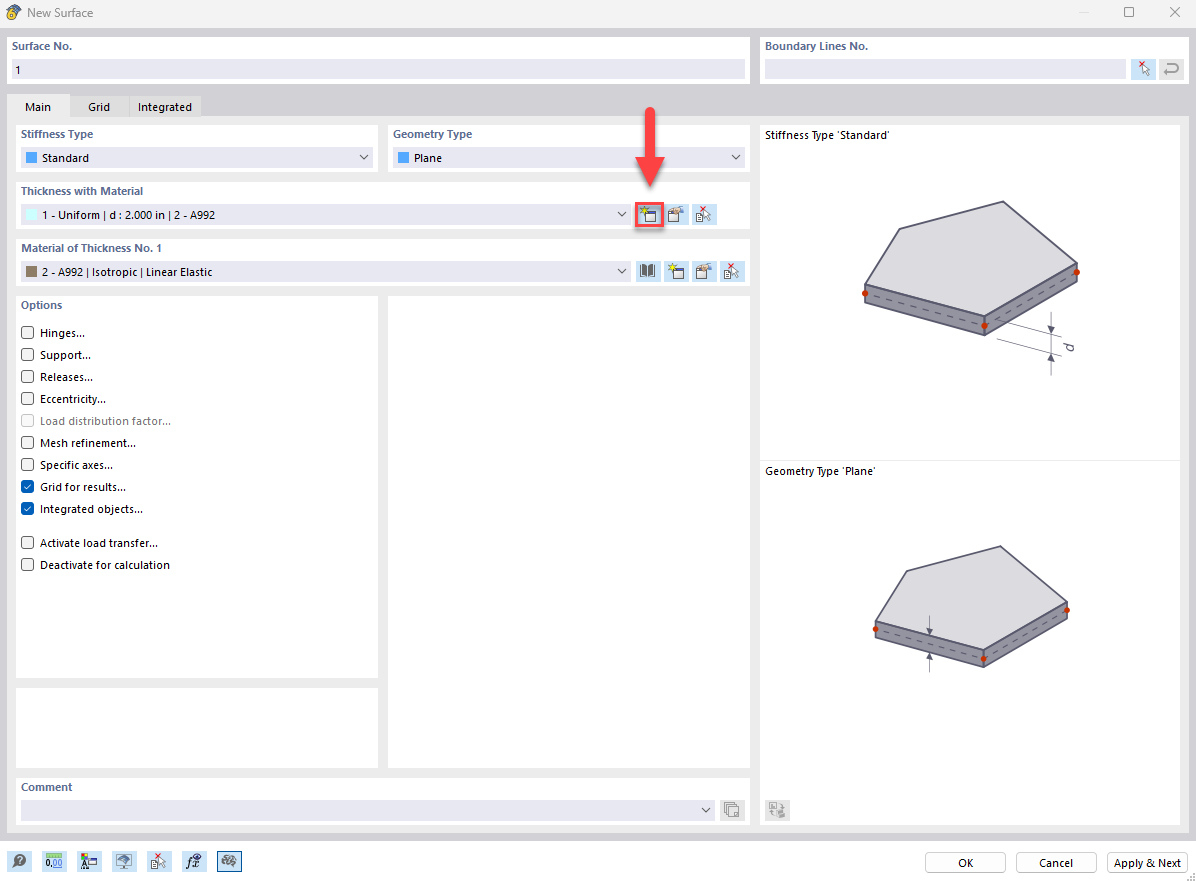
Task: Click the fx formula icon in bottom toolbar
Action: pyautogui.click(x=194, y=861)
